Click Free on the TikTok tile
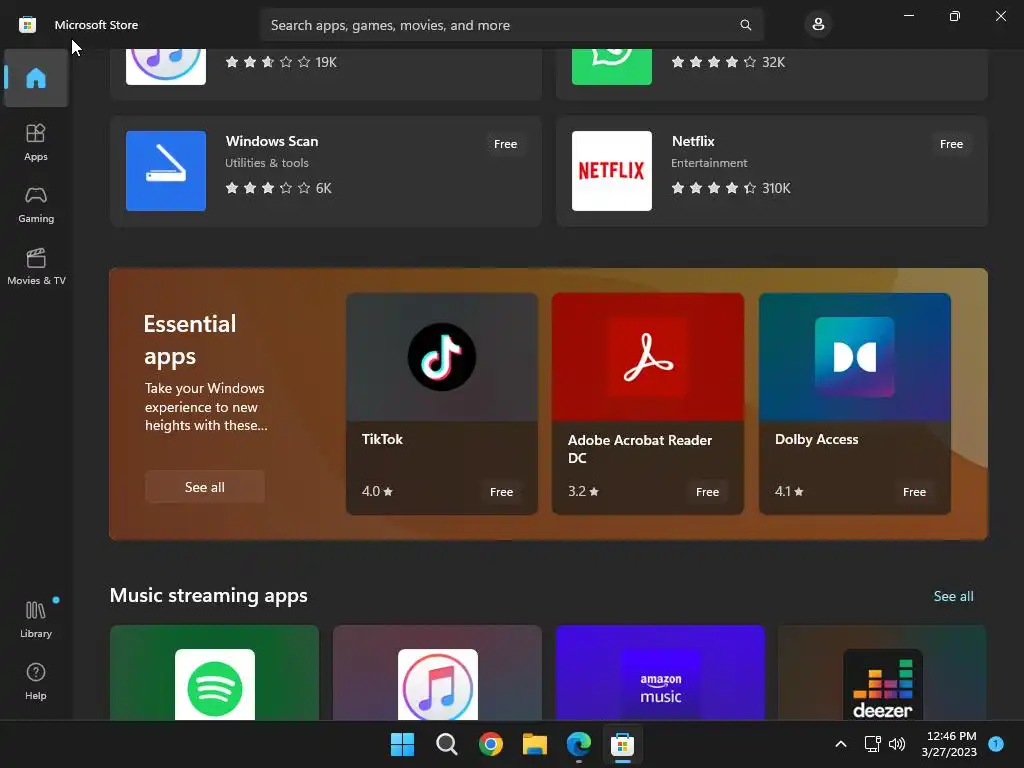 [x=502, y=492]
